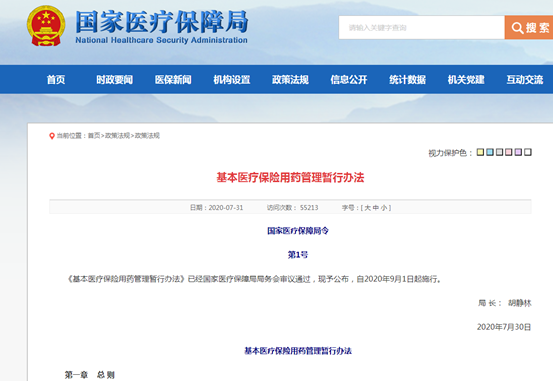The width and height of the screenshot is (553, 381).
Task: Click the national emblem logo
Action: coord(46,26)
